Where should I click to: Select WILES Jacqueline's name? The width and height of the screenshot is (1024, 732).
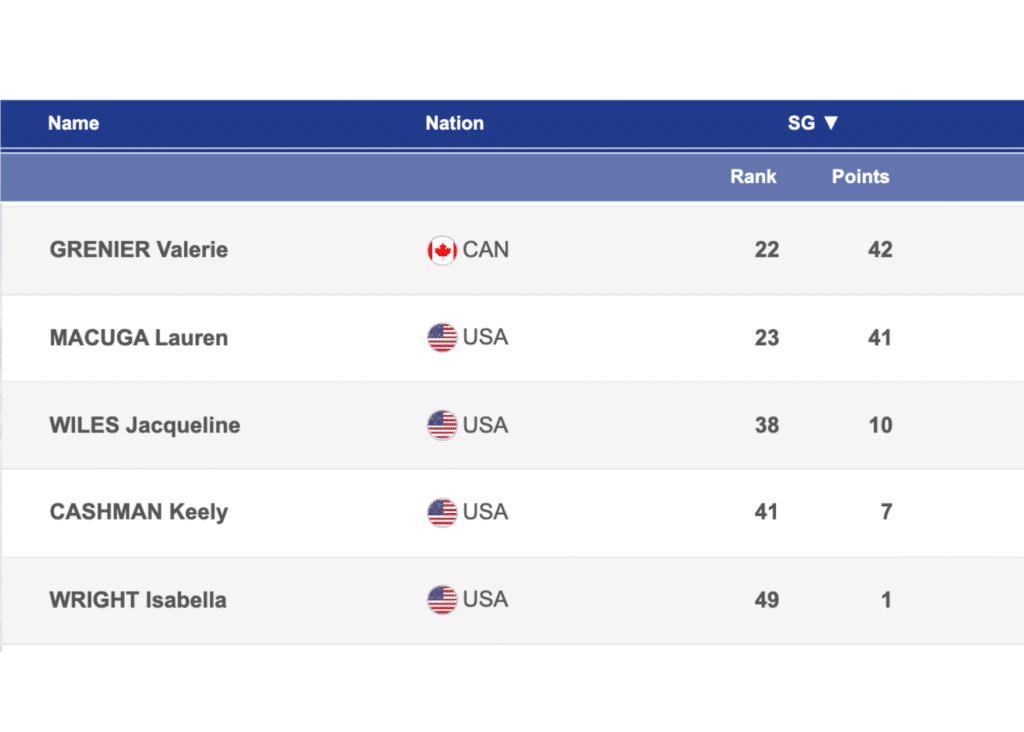pos(145,425)
